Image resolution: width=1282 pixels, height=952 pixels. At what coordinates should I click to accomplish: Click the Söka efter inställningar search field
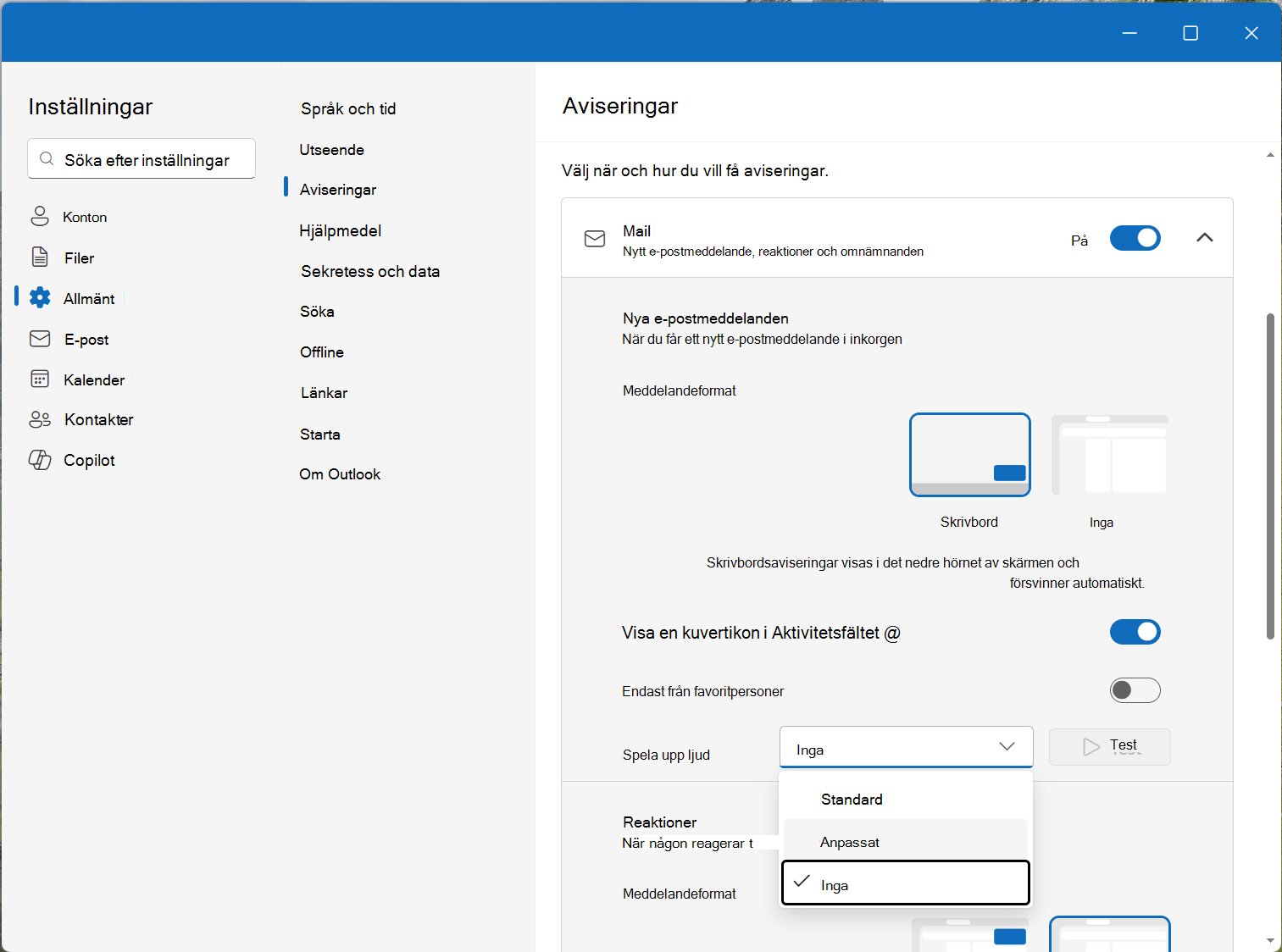pos(142,158)
